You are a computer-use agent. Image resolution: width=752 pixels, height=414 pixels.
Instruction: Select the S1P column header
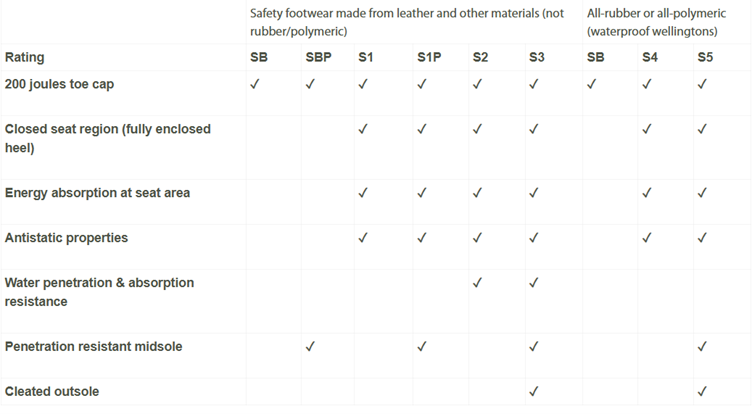pyautogui.click(x=428, y=57)
